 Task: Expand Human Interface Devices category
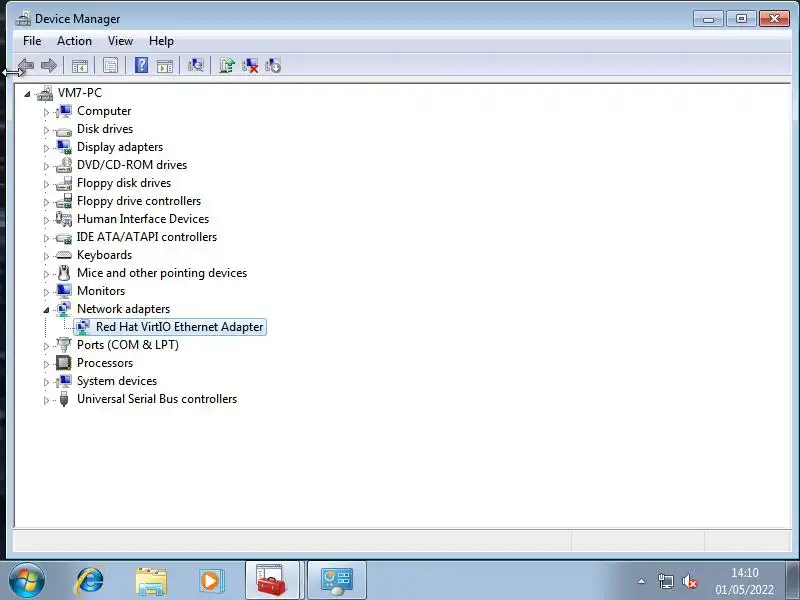click(46, 220)
